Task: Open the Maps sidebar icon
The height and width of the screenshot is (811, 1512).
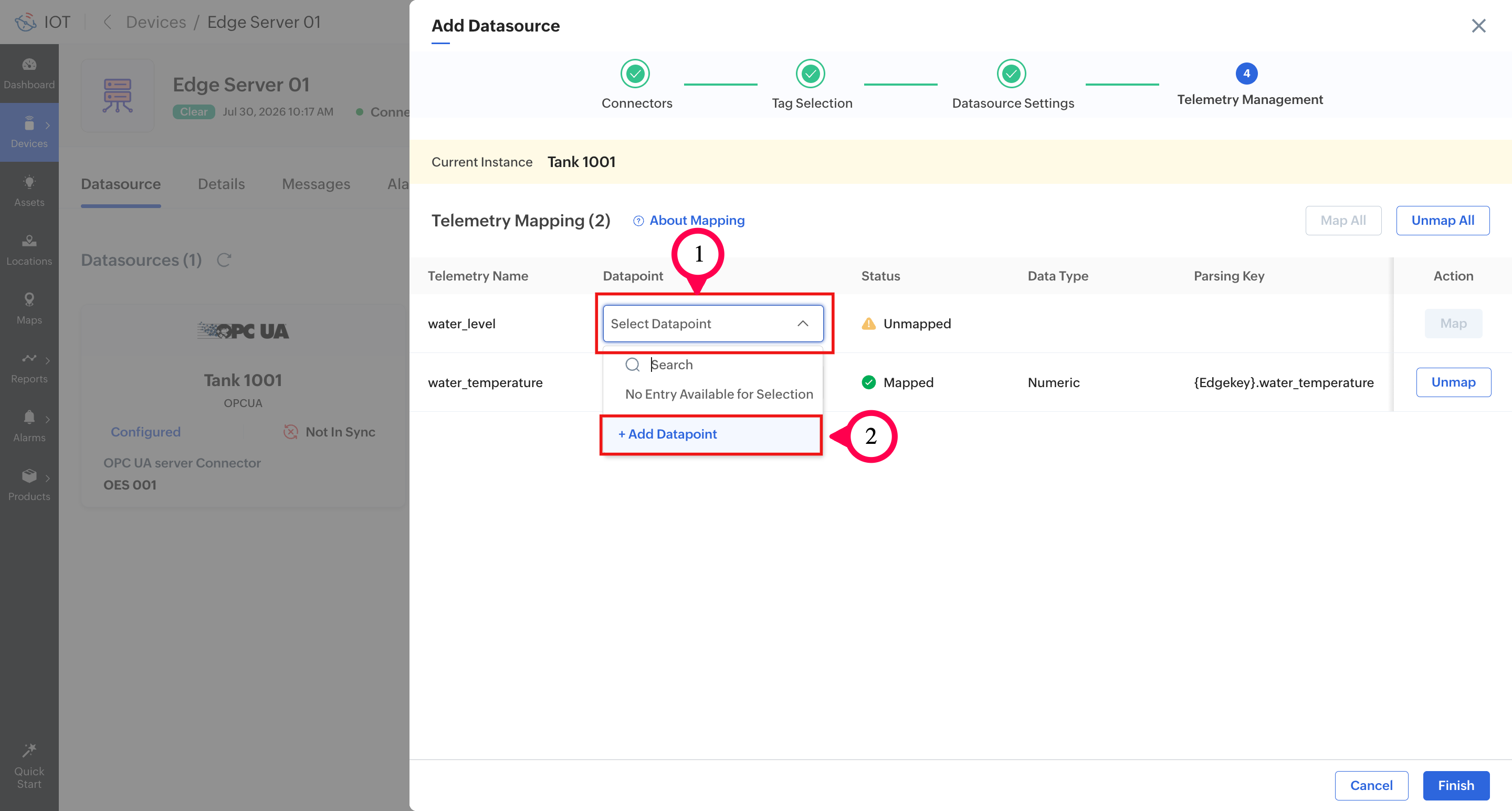Action: point(29,299)
